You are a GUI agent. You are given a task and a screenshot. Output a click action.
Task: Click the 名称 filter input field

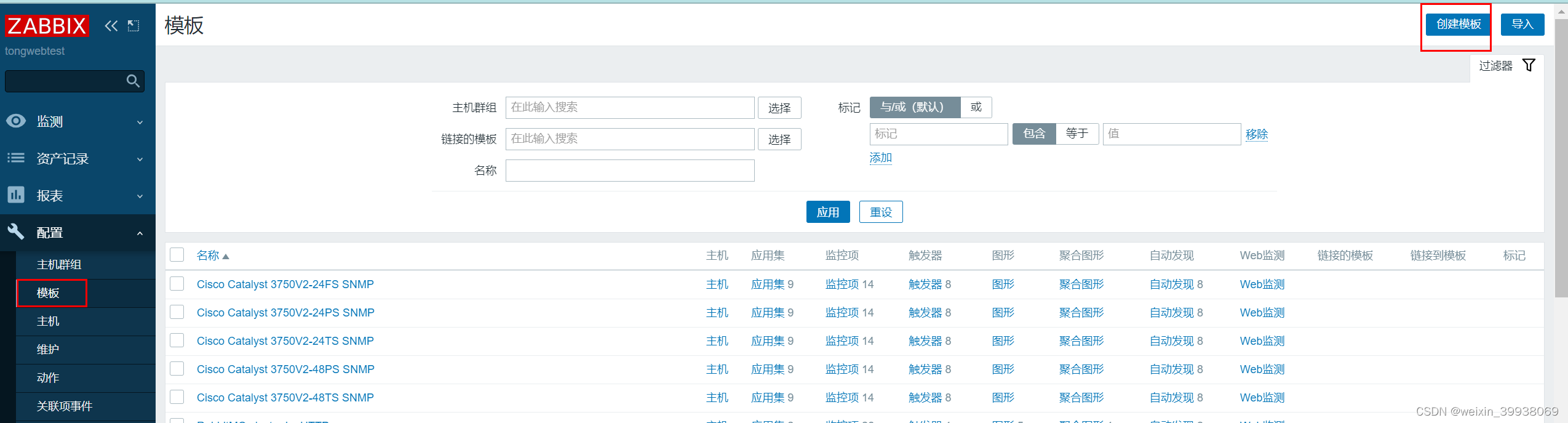(630, 171)
